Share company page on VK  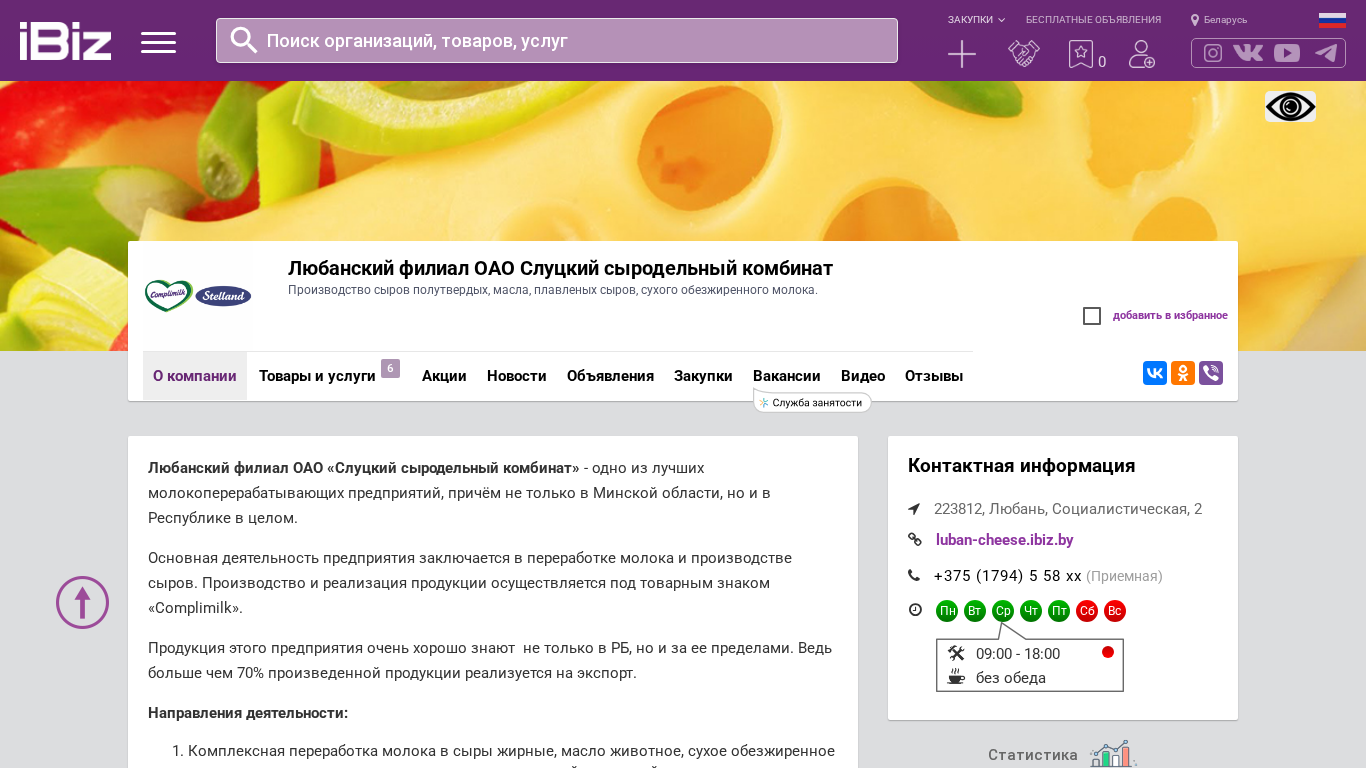pos(1155,373)
